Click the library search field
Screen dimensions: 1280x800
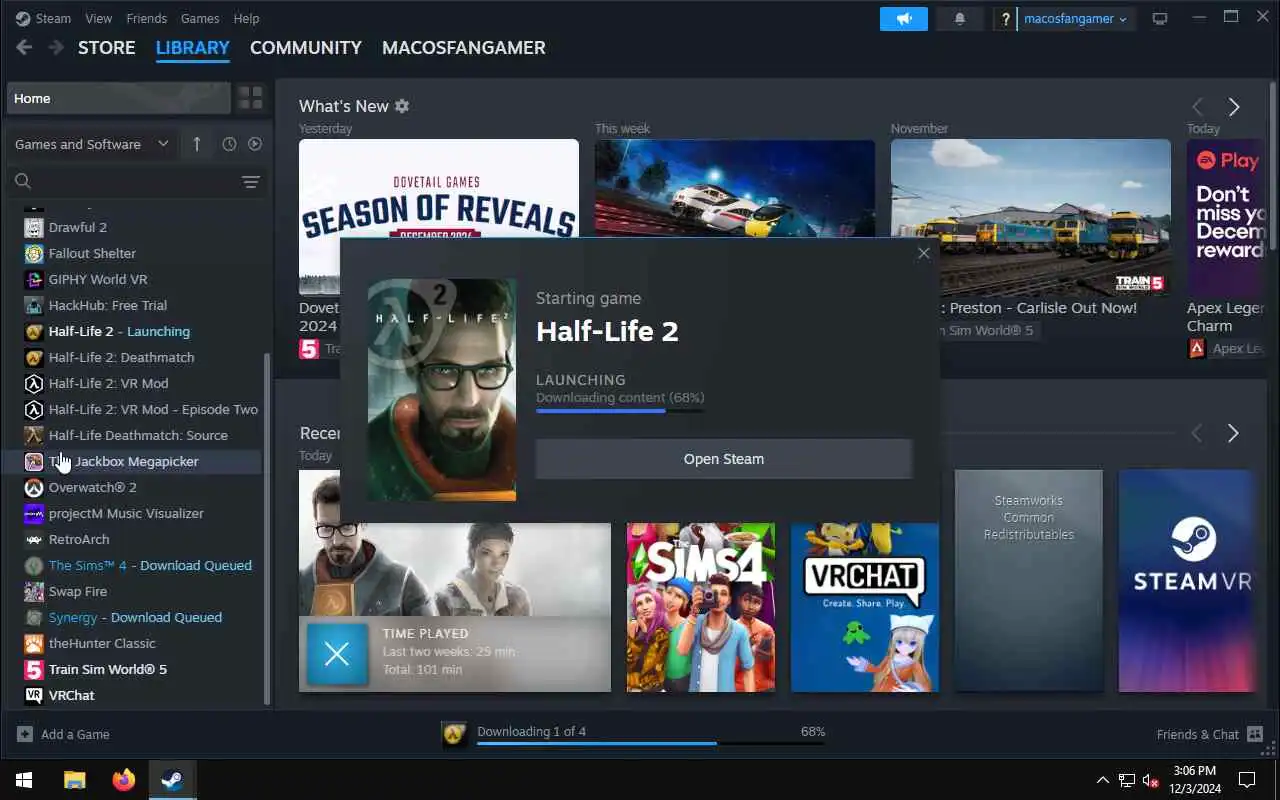tap(136, 181)
